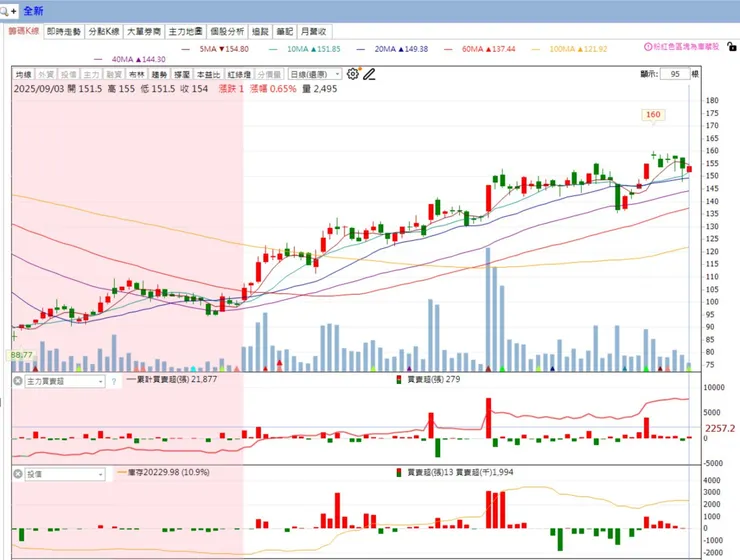The height and width of the screenshot is (560, 740).
Task: Switch to the 即時走勢 tab
Action: (64, 32)
